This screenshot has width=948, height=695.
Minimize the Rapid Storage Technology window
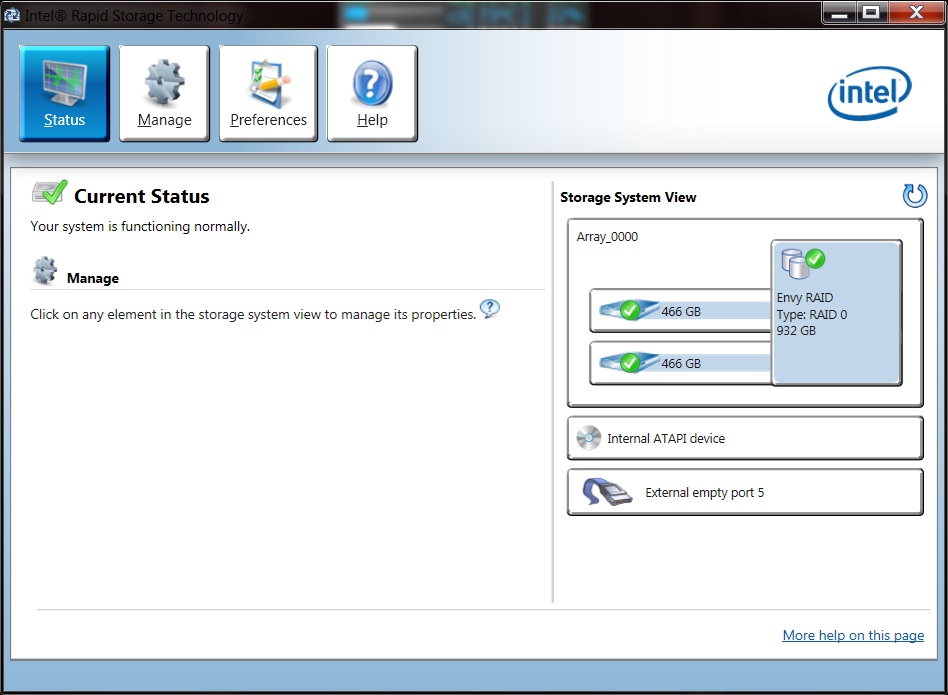click(839, 13)
